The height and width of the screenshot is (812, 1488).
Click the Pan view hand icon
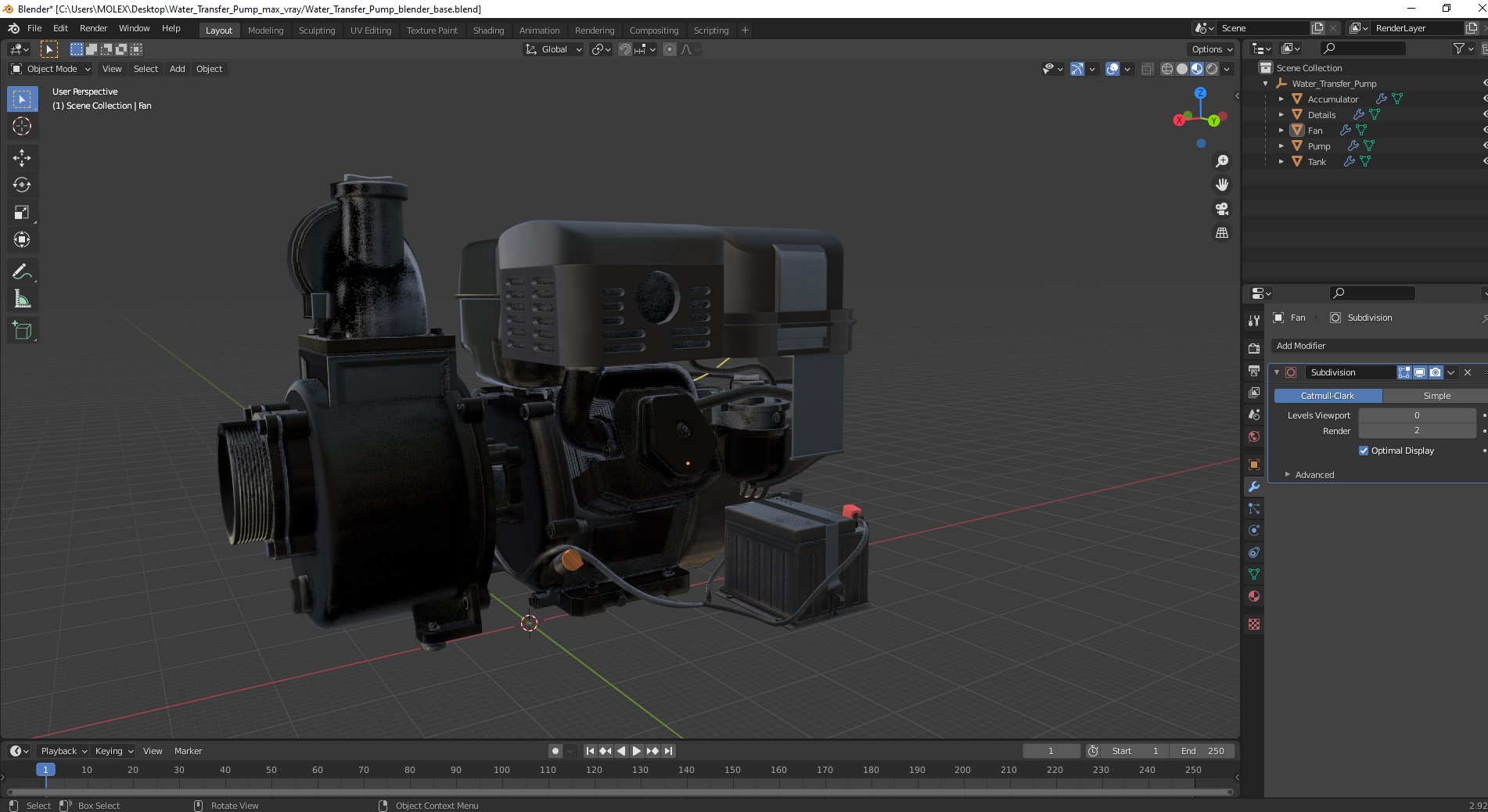point(1221,185)
